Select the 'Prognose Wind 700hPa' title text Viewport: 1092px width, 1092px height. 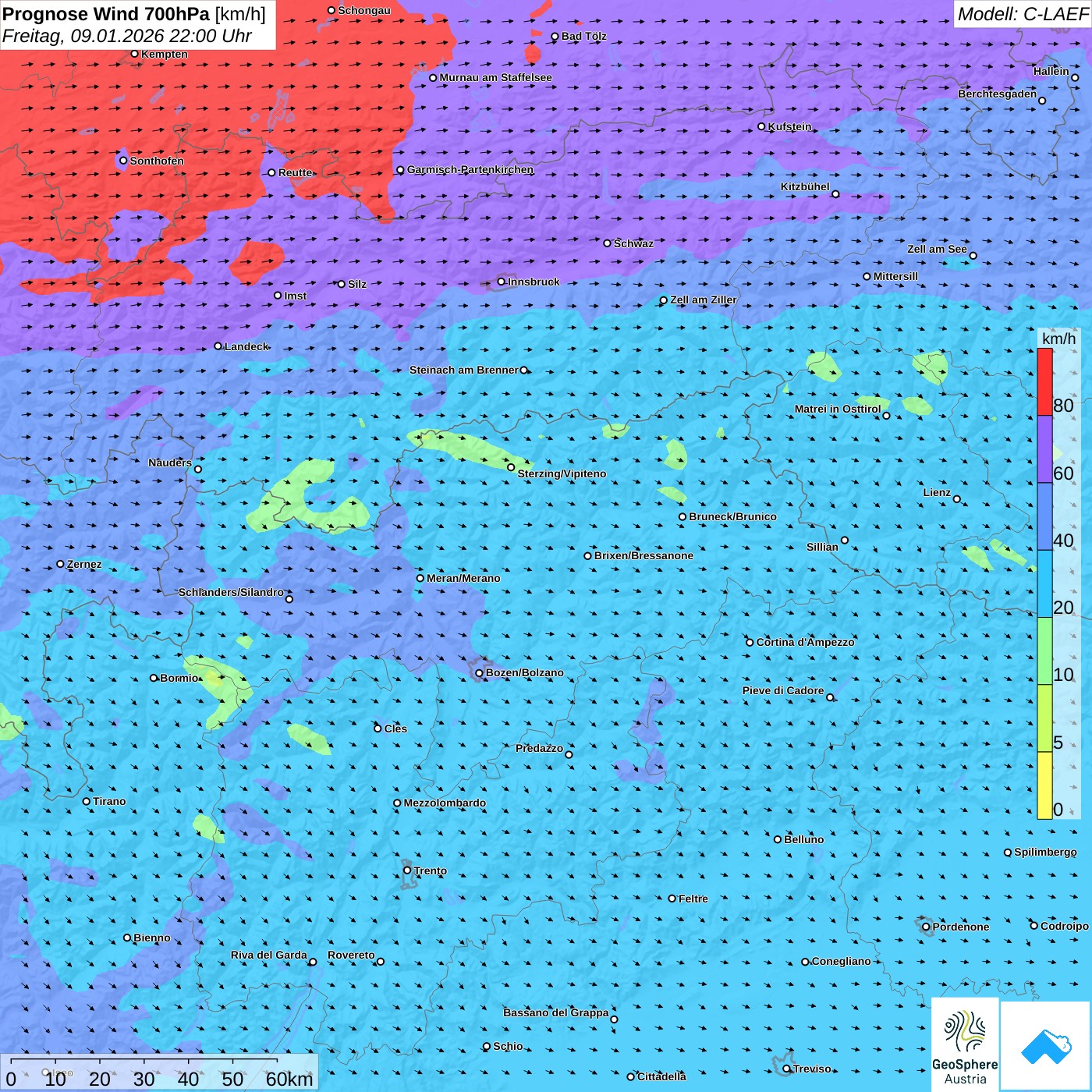pos(106,14)
